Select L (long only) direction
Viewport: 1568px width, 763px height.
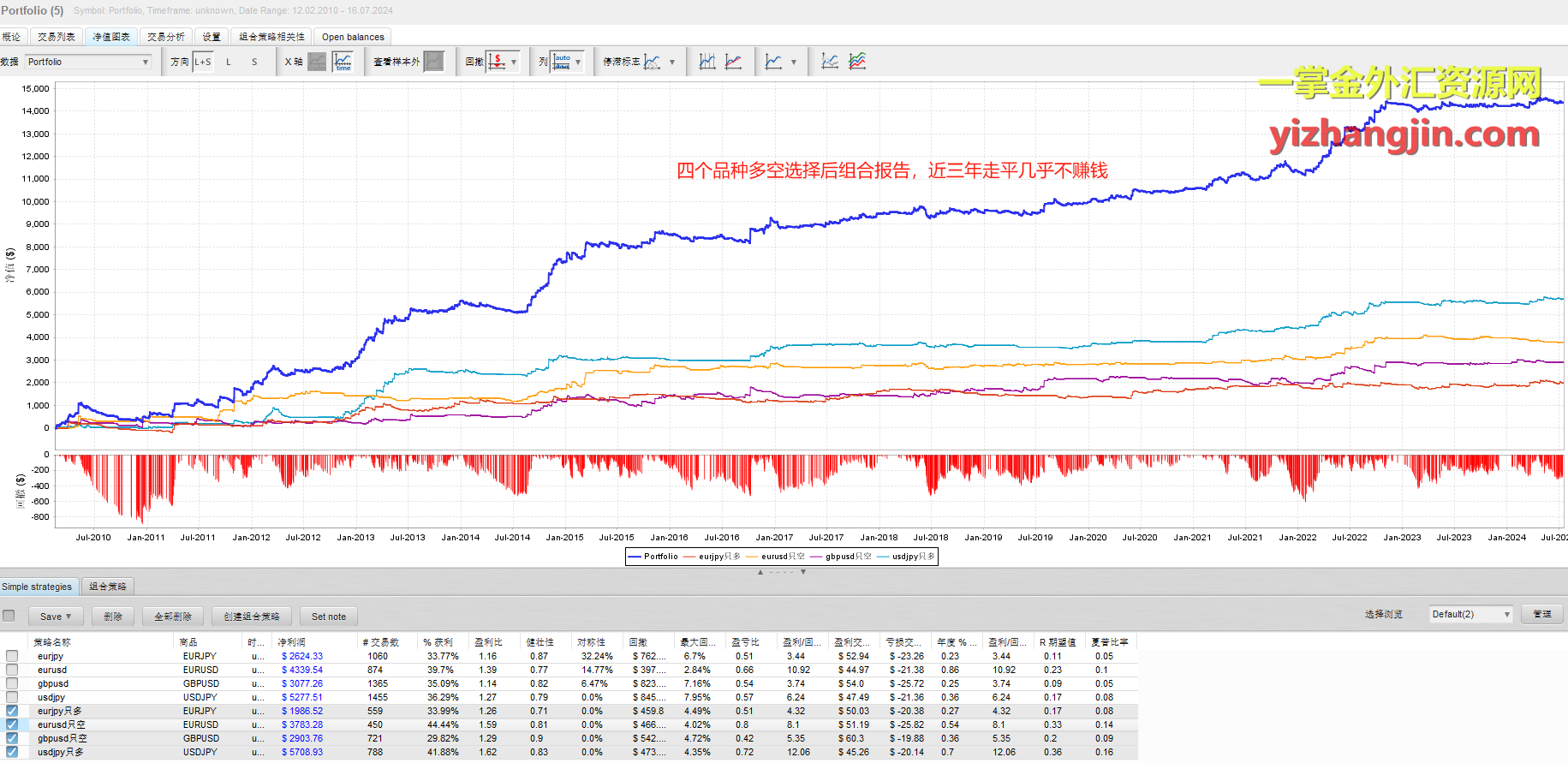[229, 62]
